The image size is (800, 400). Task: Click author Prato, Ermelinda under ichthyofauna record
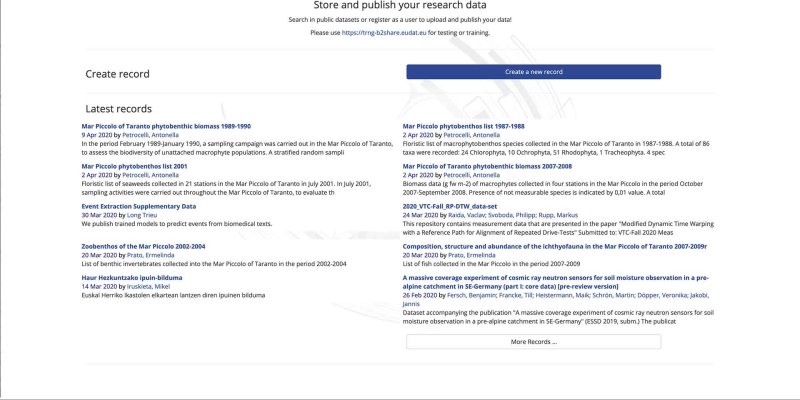click(471, 255)
